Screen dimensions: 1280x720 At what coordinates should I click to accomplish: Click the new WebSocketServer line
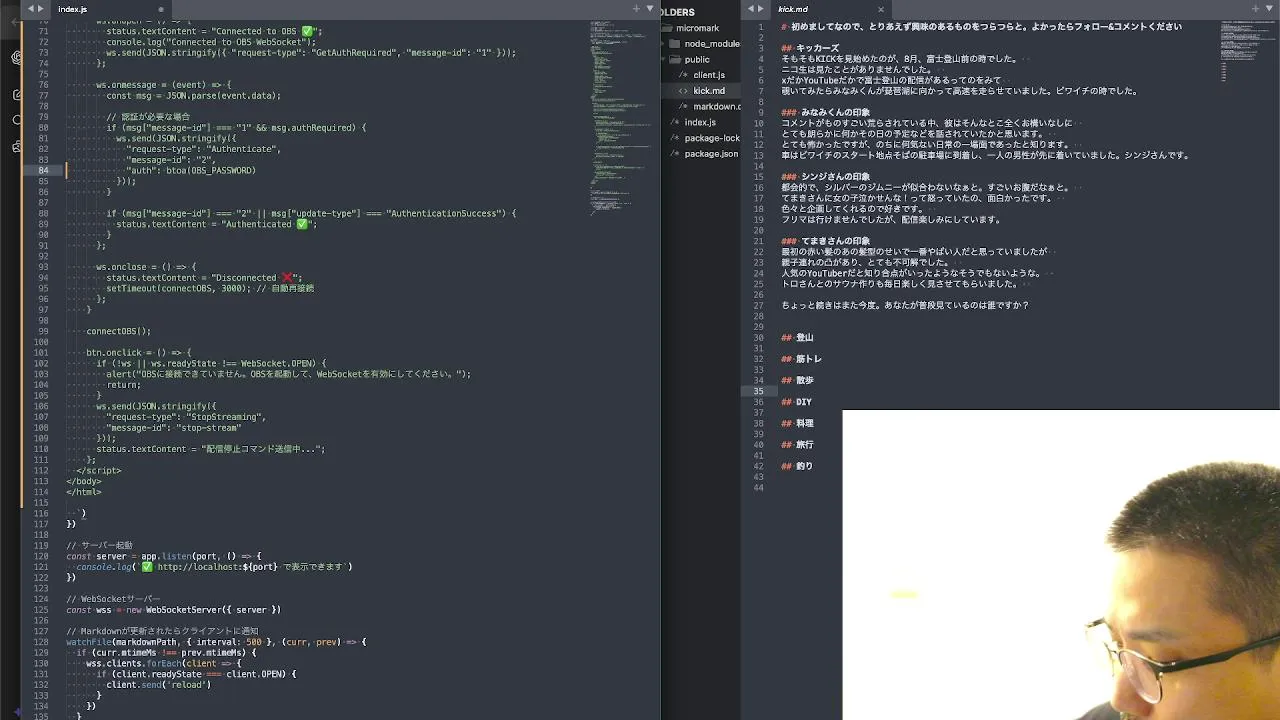point(174,610)
